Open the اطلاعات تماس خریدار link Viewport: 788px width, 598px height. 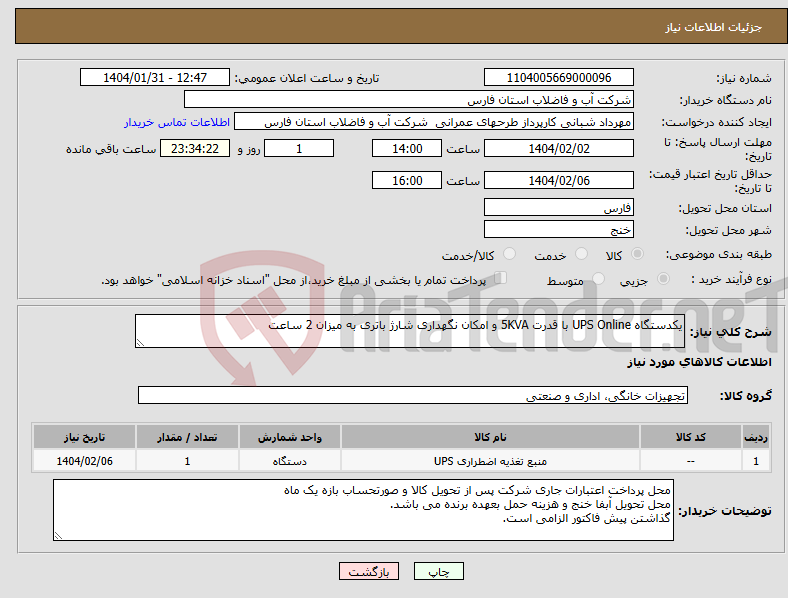pos(177,122)
